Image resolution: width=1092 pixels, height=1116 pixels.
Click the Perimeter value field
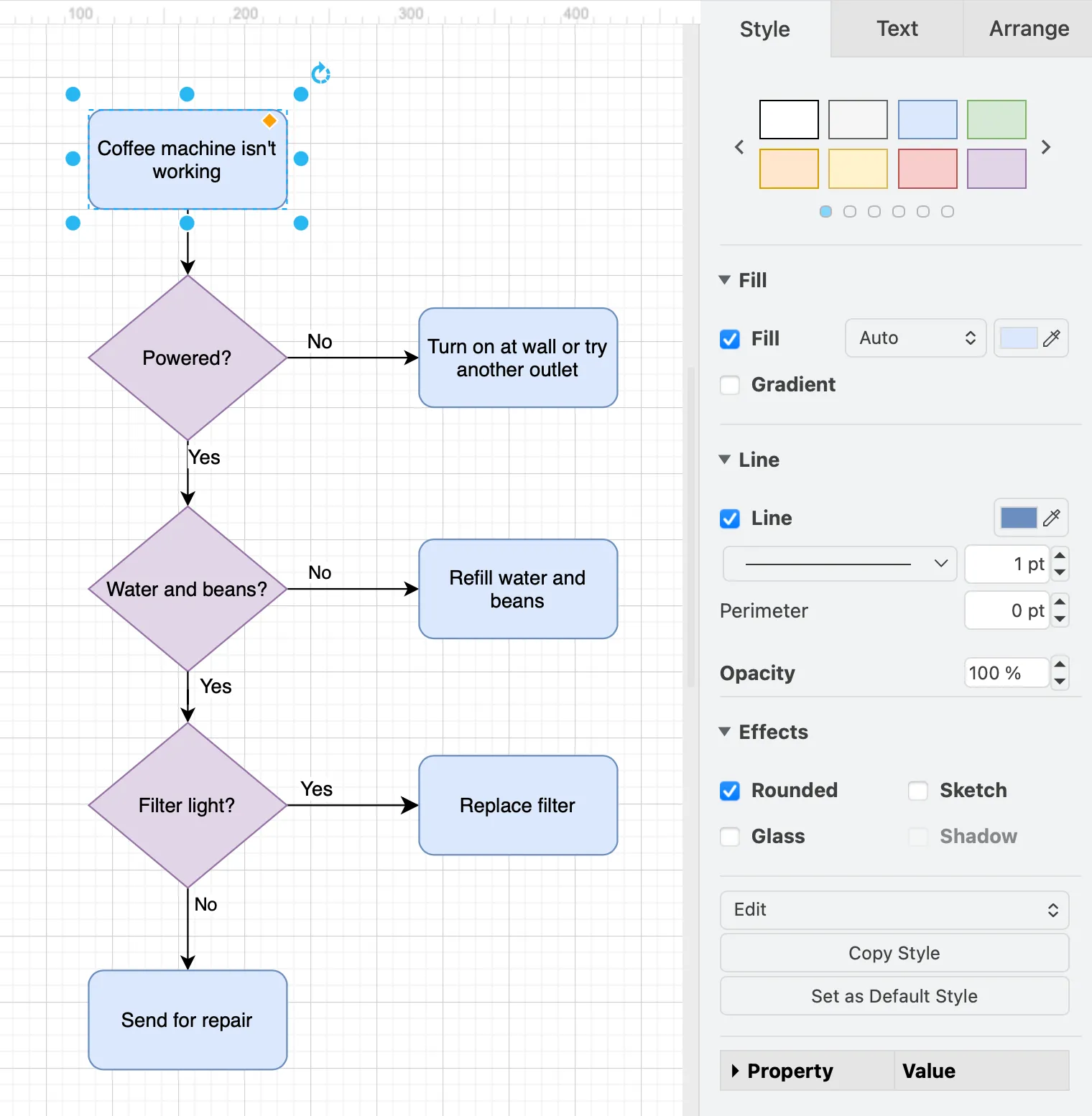pyautogui.click(x=1007, y=610)
